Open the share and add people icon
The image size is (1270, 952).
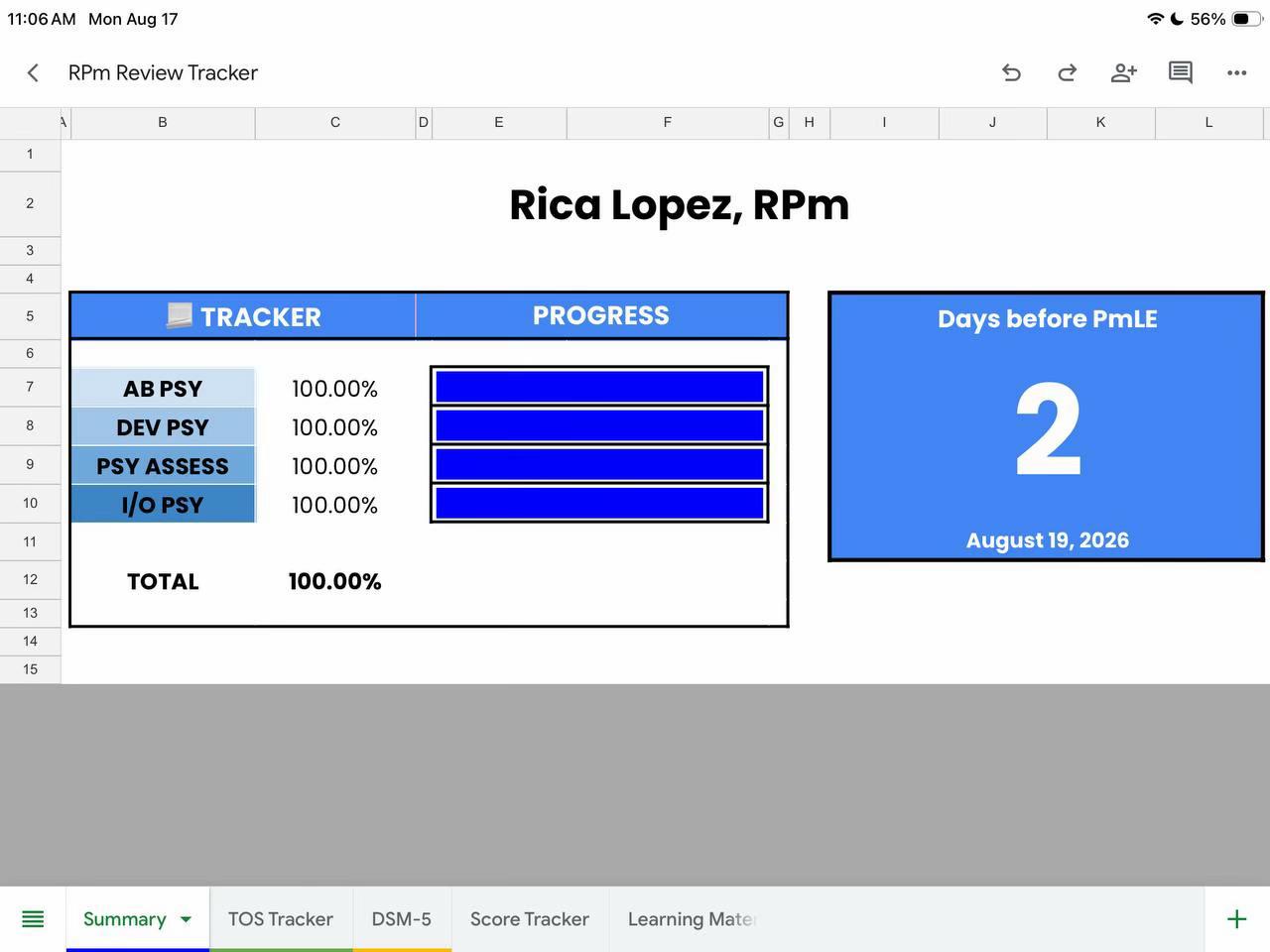(x=1123, y=72)
